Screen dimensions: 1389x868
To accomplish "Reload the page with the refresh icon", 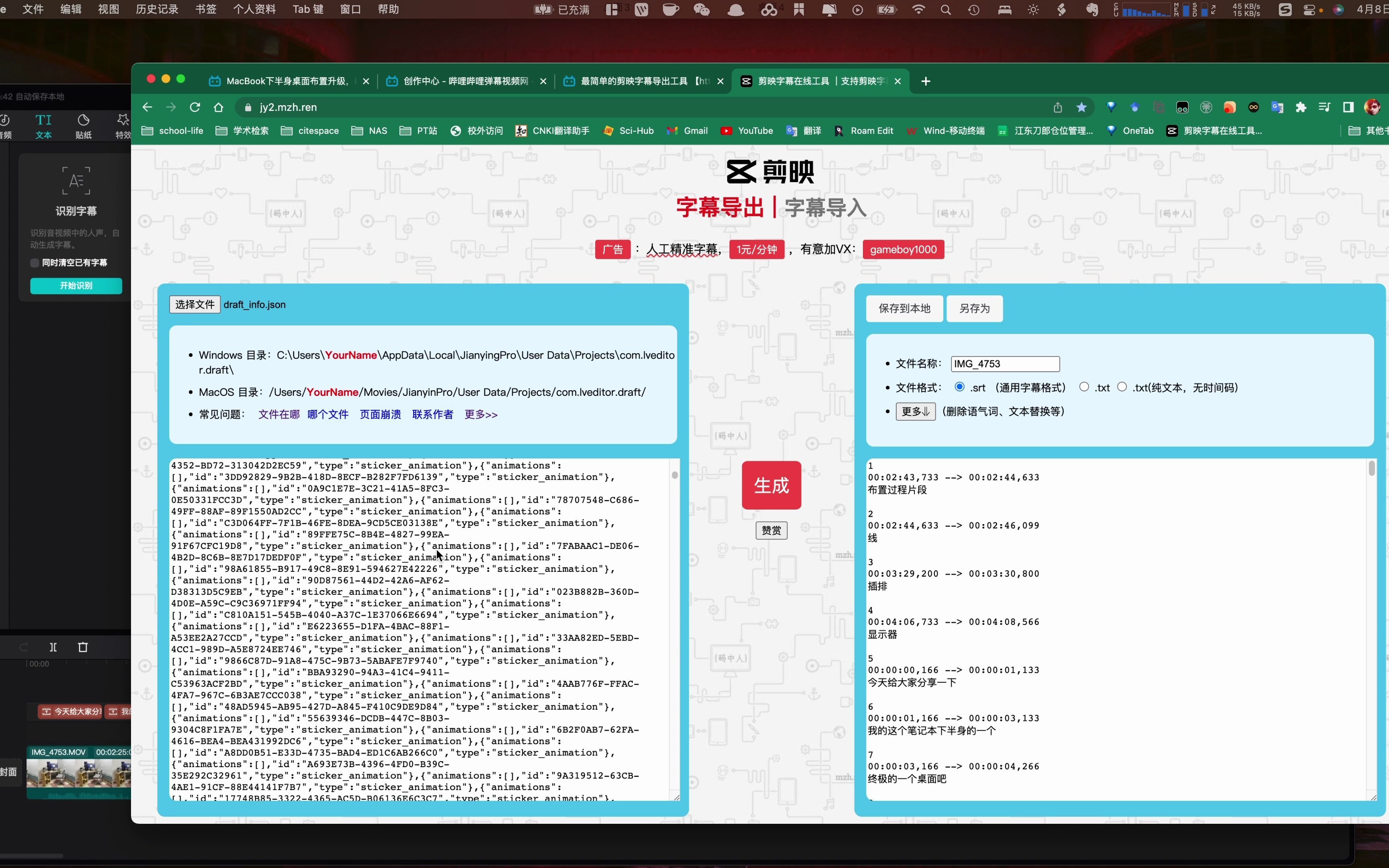I will coord(195,107).
